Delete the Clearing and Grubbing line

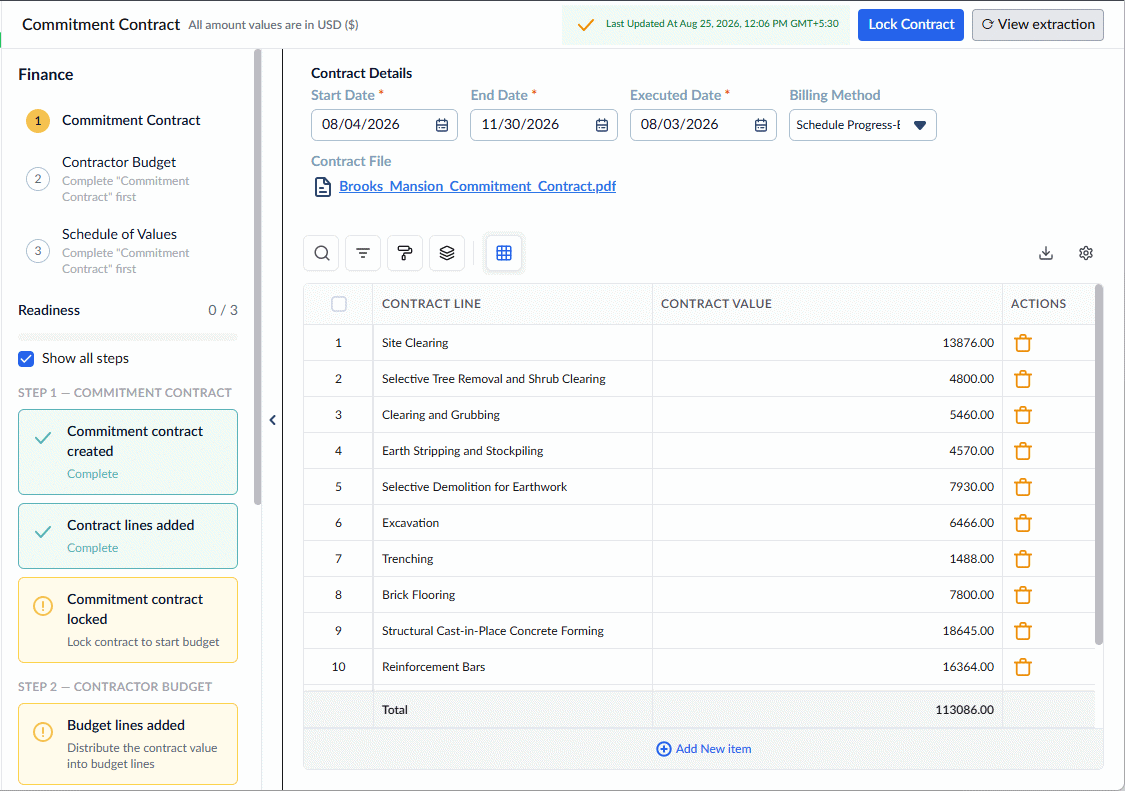1023,415
